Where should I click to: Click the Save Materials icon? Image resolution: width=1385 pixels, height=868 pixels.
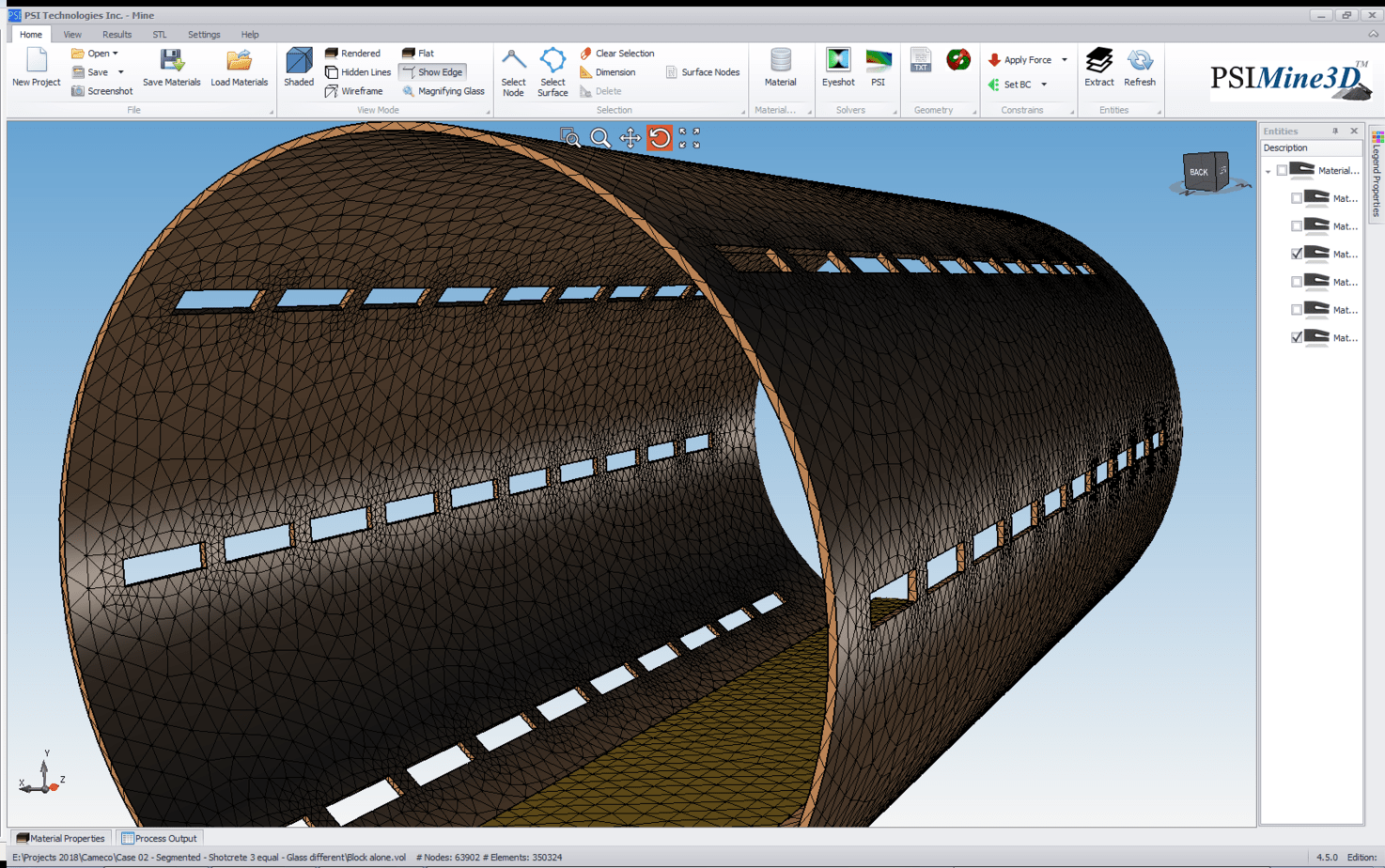171,68
